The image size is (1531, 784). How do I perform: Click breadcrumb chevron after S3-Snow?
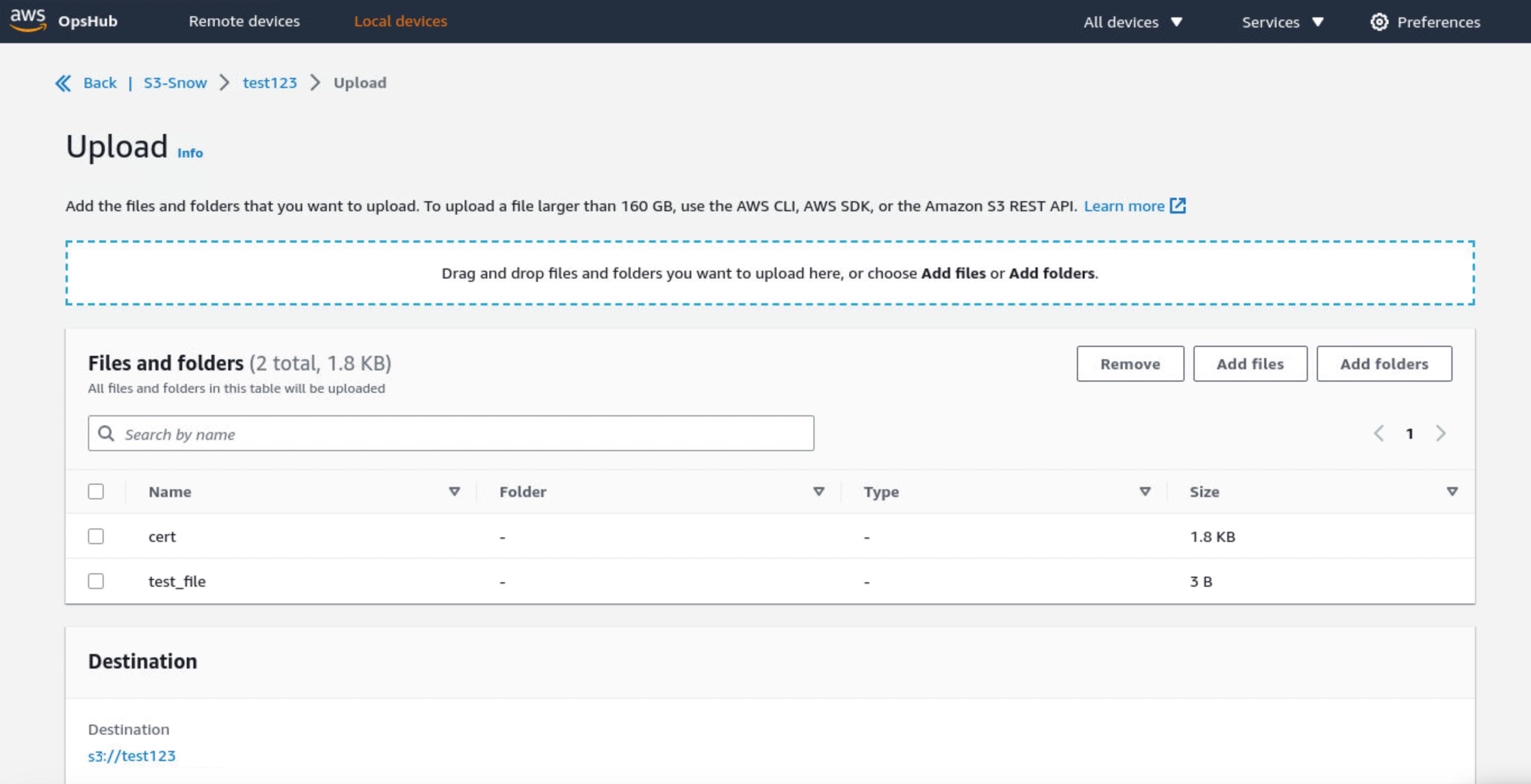225,82
